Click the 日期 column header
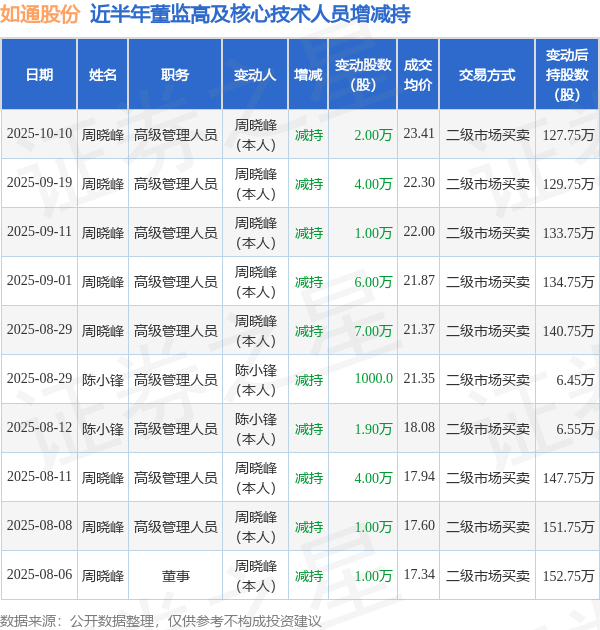 (x=39, y=75)
